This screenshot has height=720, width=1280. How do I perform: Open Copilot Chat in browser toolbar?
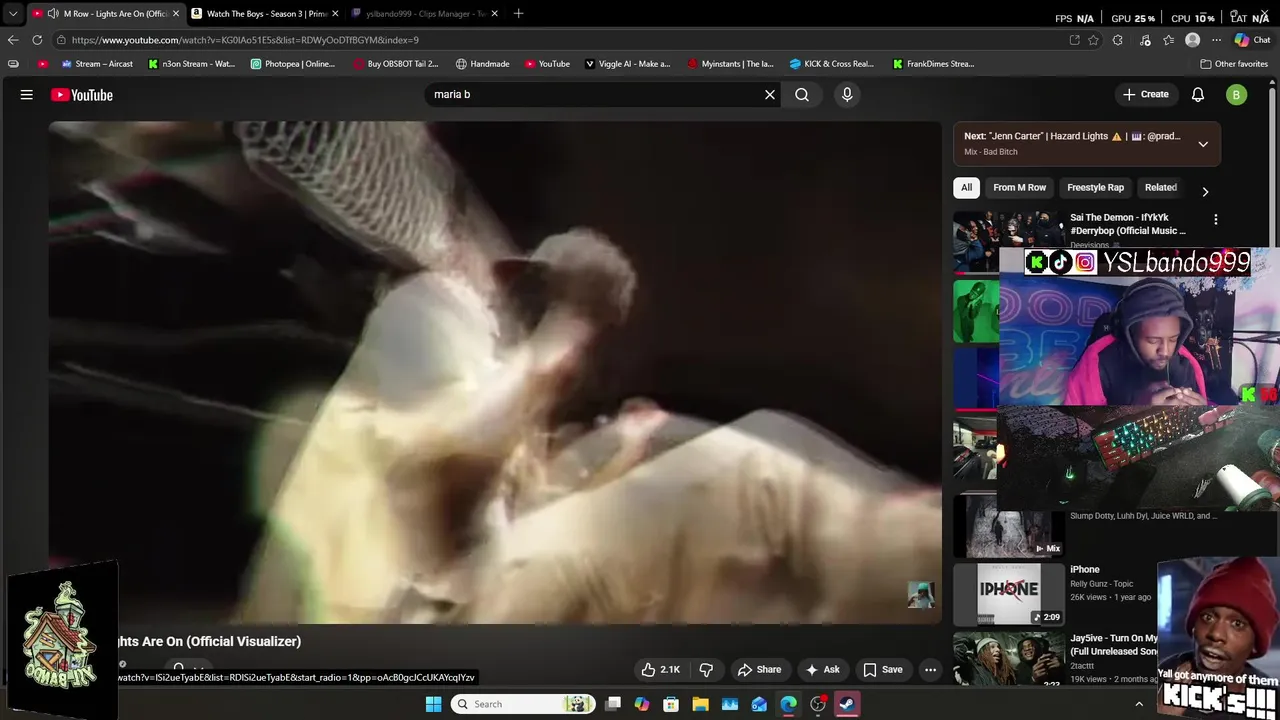1252,40
